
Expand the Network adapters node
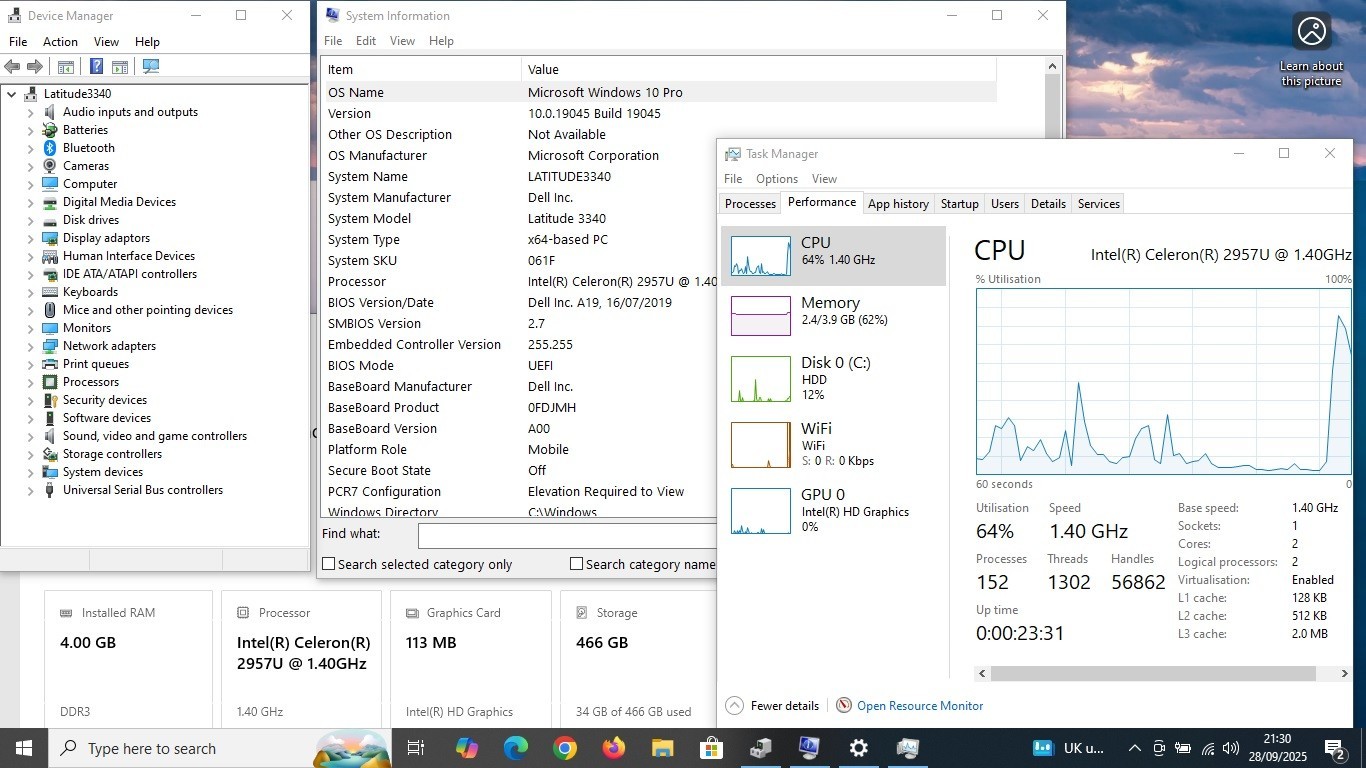pos(31,346)
